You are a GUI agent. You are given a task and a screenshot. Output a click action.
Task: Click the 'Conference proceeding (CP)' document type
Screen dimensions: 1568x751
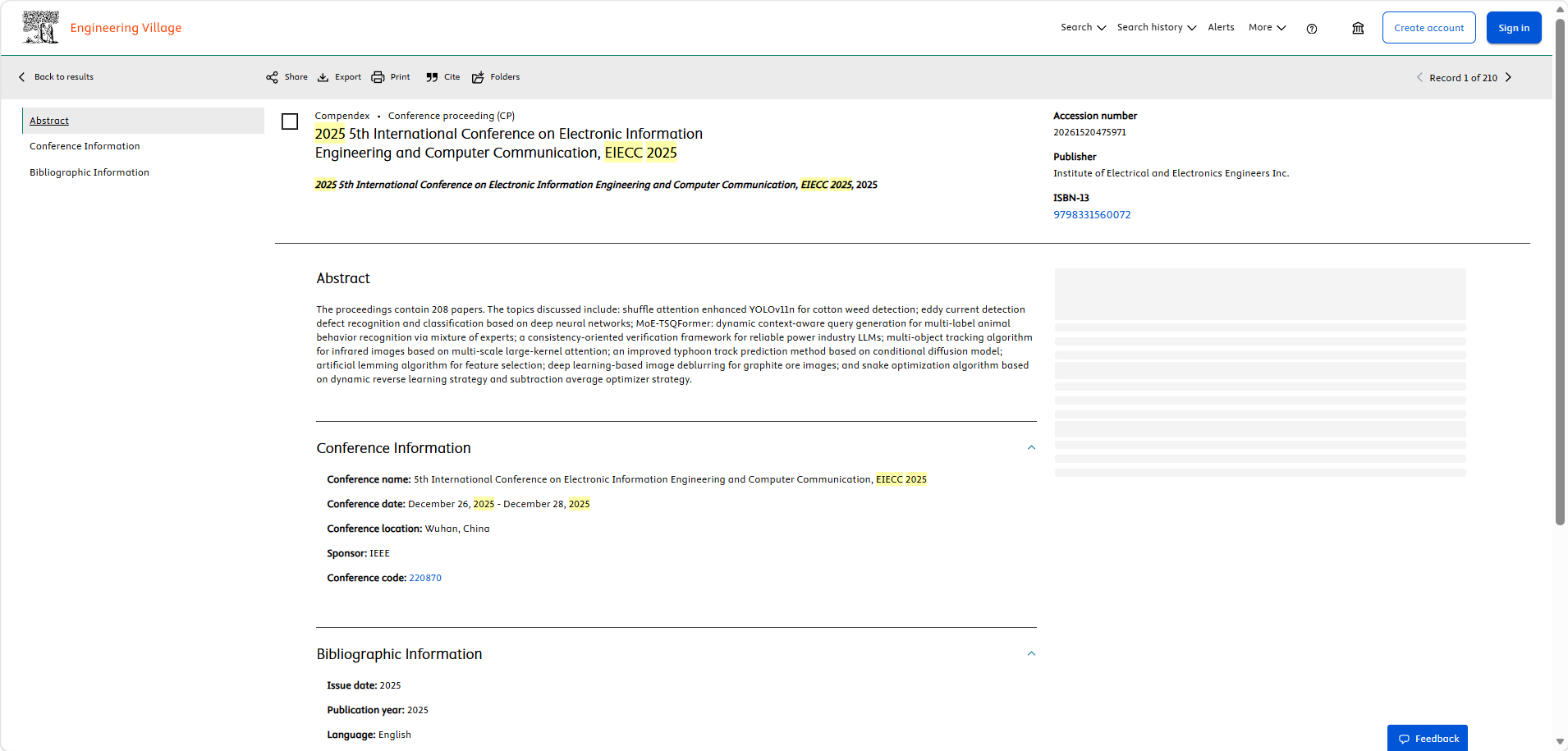(452, 116)
